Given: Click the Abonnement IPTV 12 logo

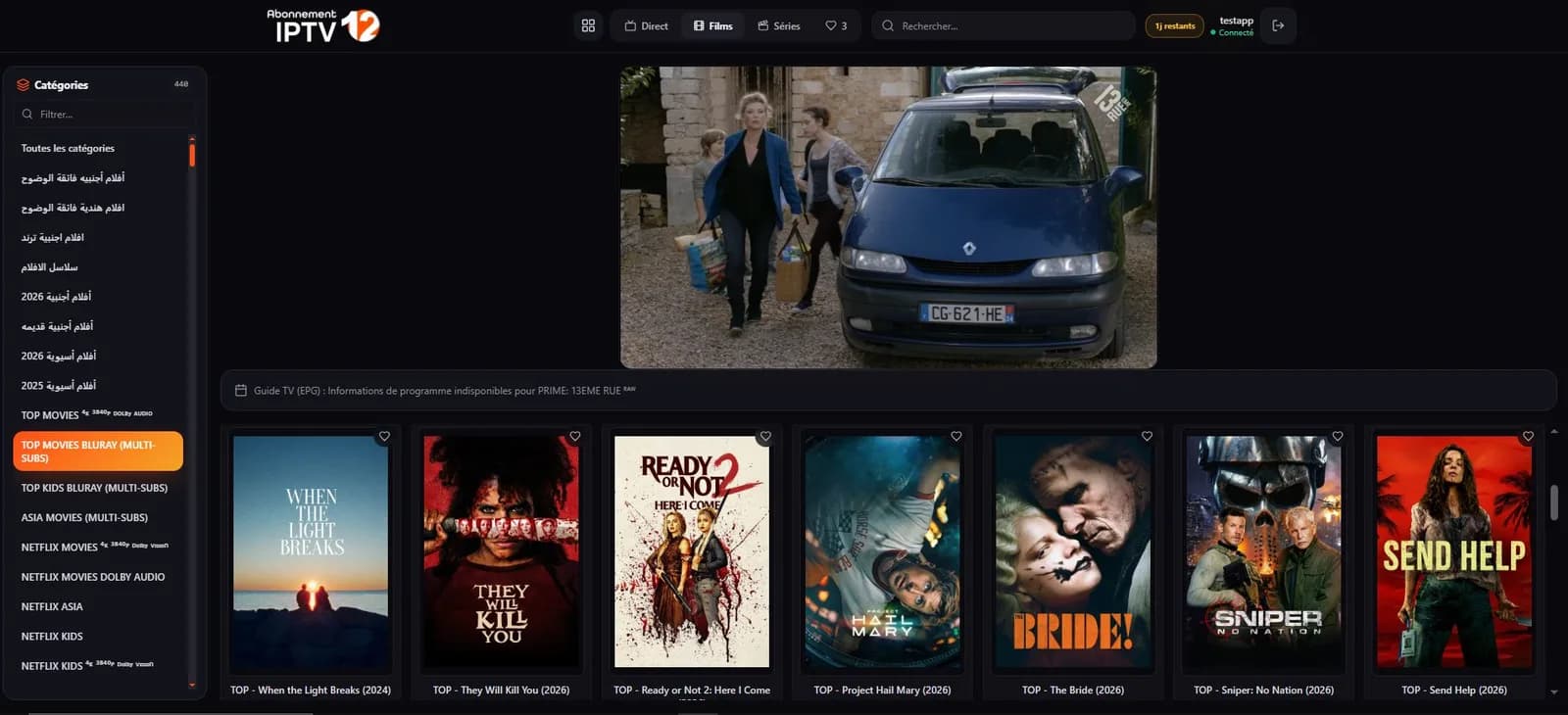Looking at the screenshot, I should tap(322, 25).
